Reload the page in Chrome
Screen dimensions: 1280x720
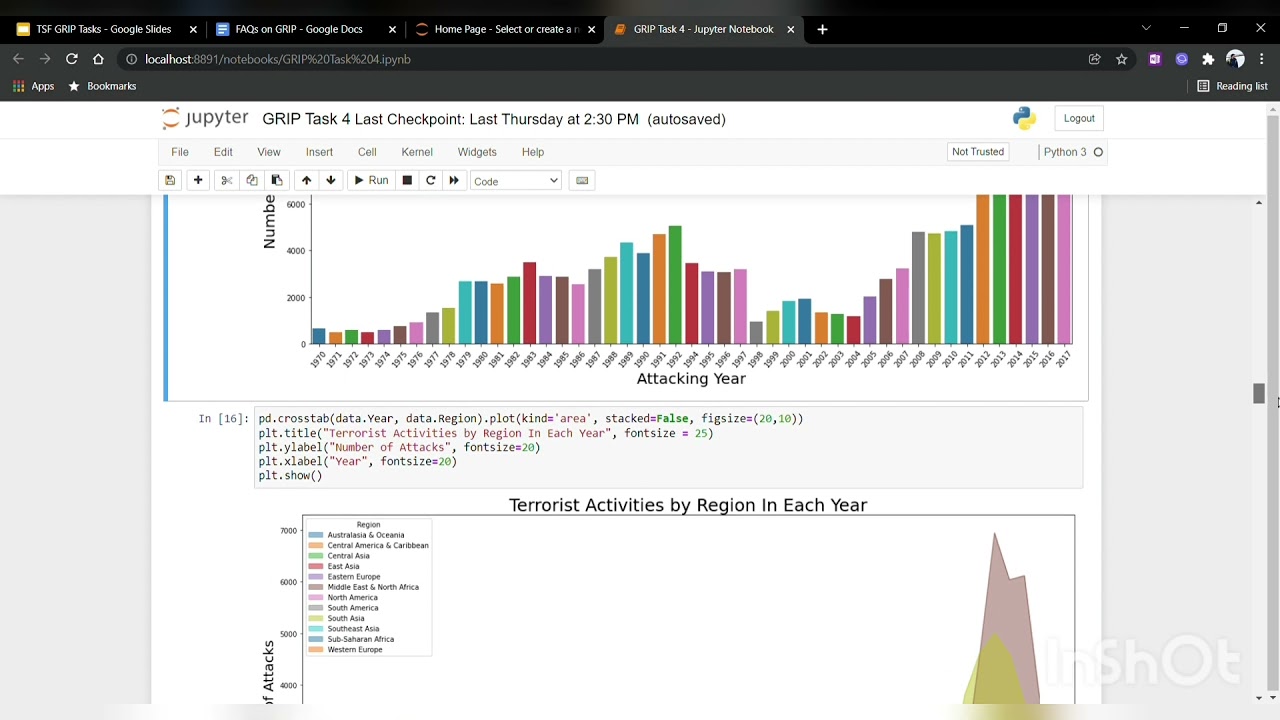tap(72, 59)
